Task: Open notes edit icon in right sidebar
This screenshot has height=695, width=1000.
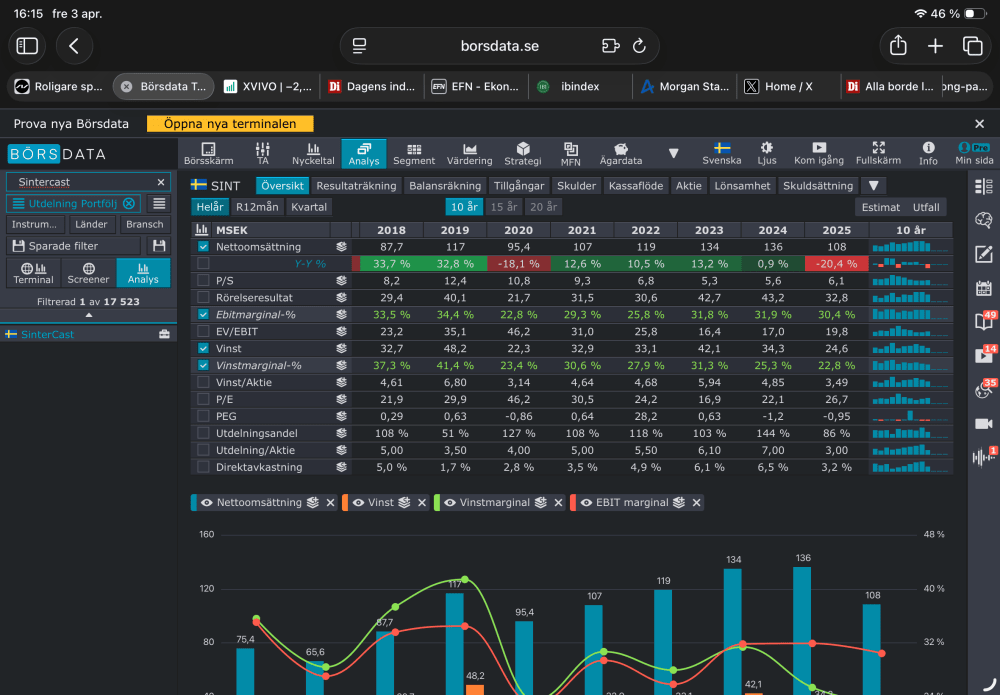Action: point(983,254)
